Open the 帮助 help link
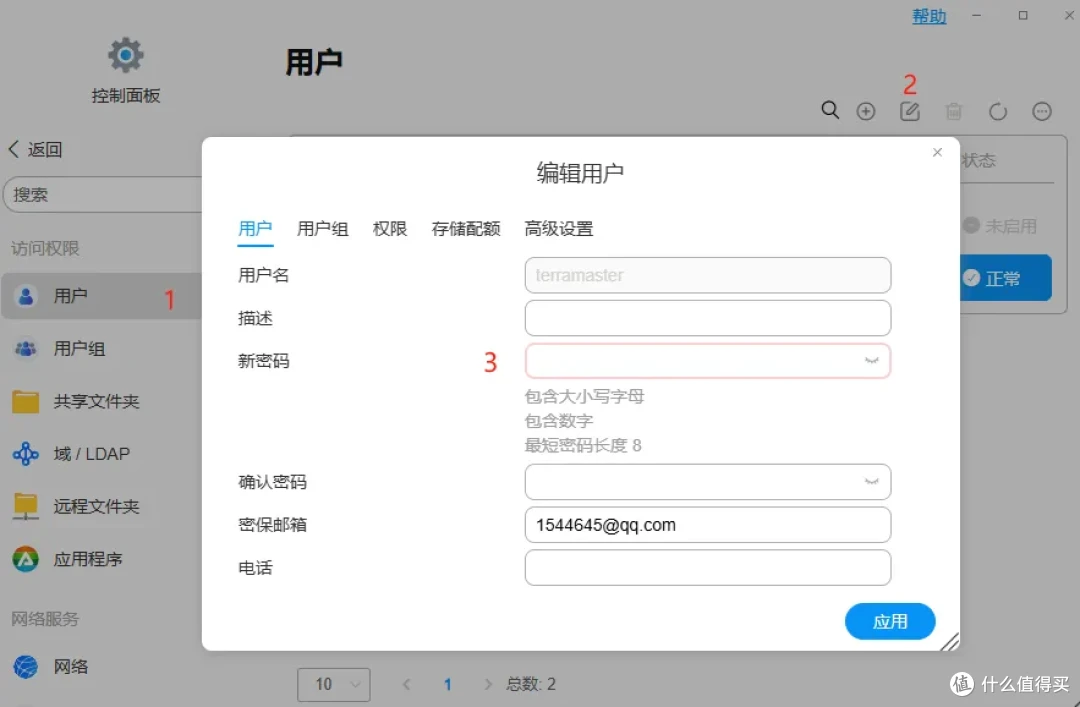This screenshot has height=707, width=1080. tap(929, 16)
